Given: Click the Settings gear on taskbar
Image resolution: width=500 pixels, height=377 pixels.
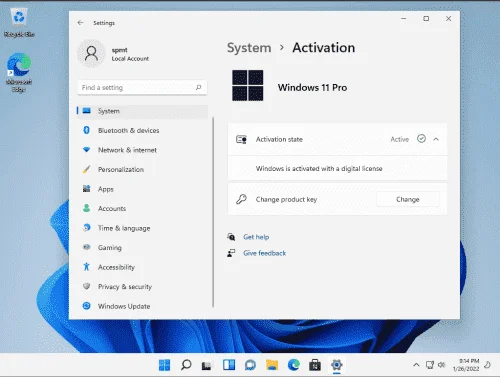Looking at the screenshot, I should (337, 365).
